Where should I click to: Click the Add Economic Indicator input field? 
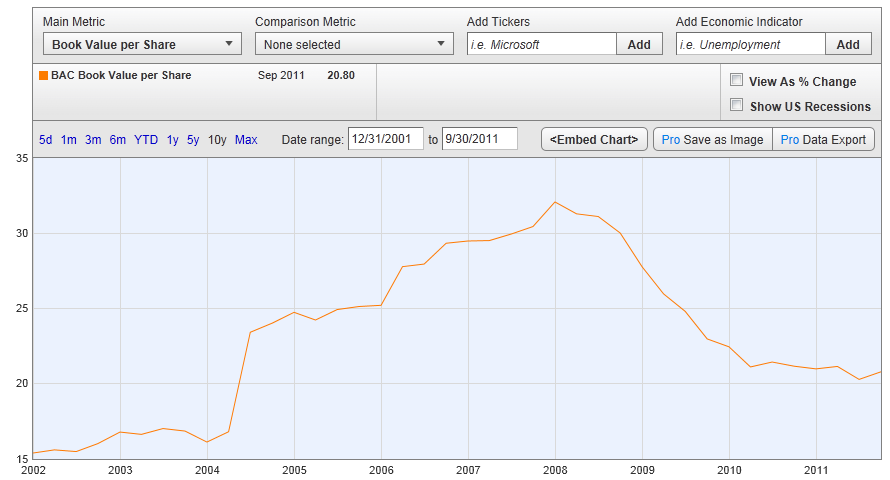(750, 44)
